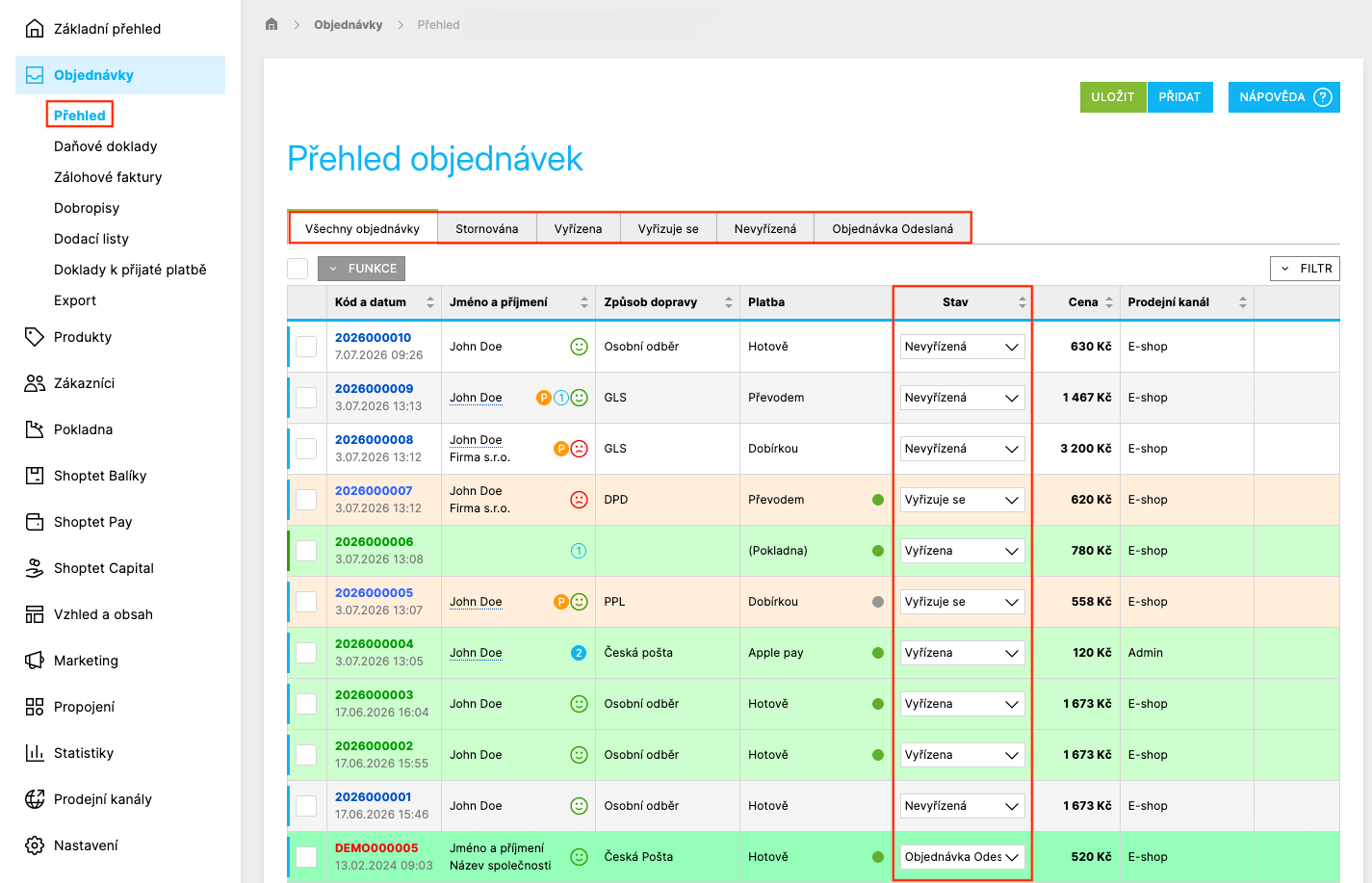The image size is (1372, 883).
Task: Open status dropdown for order 2026000006
Action: (x=962, y=551)
